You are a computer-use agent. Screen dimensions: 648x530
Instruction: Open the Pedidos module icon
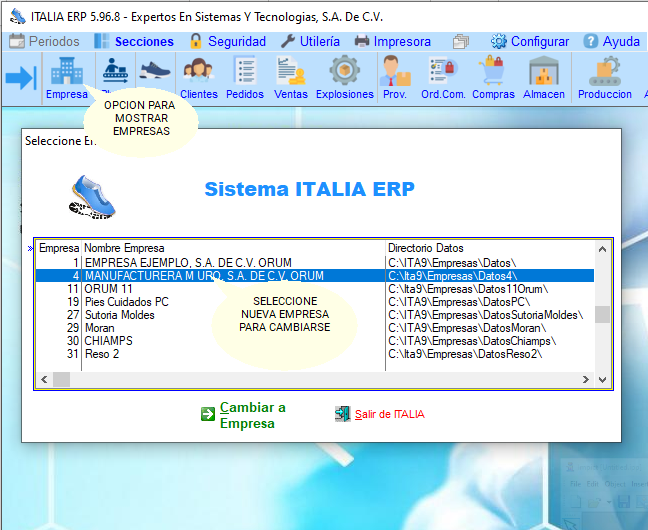click(x=245, y=78)
